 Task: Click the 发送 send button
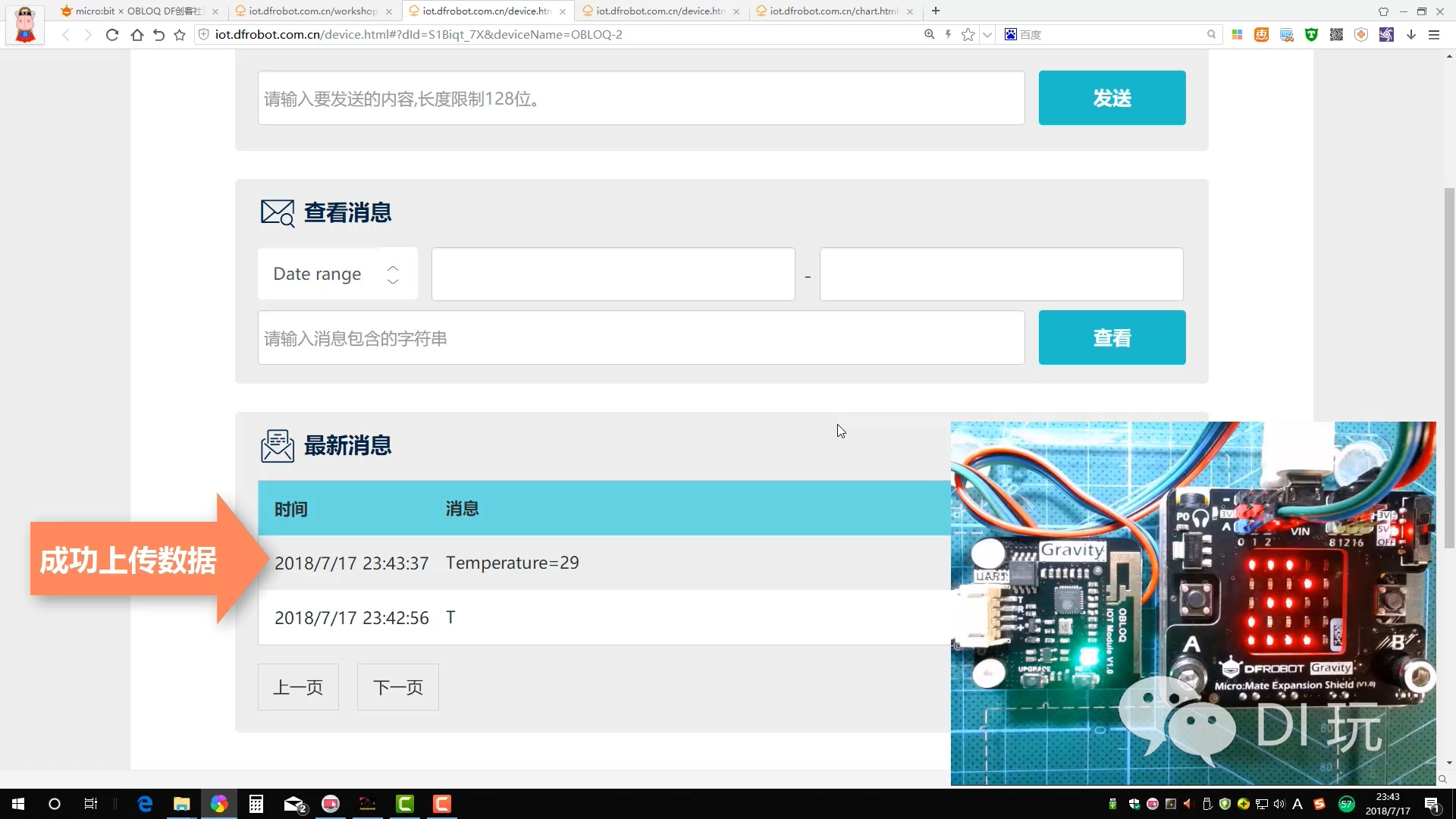[x=1111, y=97]
